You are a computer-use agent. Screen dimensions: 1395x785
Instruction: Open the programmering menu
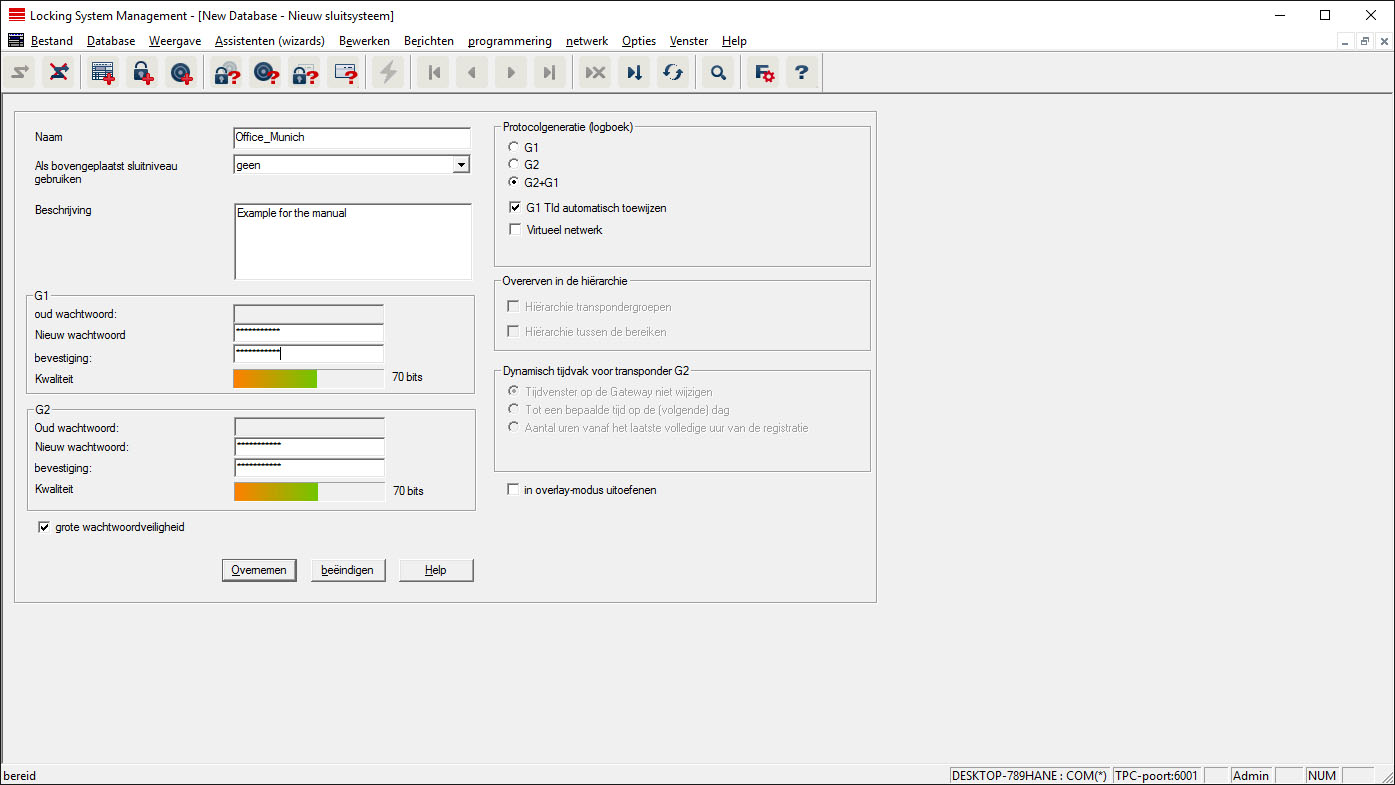point(509,41)
